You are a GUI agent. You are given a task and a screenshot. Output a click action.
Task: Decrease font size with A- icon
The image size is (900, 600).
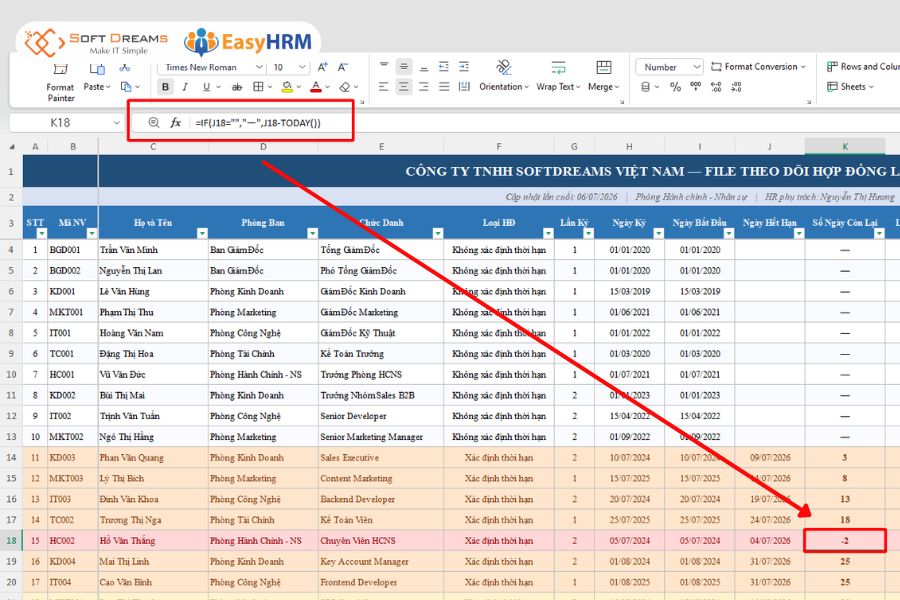(343, 67)
